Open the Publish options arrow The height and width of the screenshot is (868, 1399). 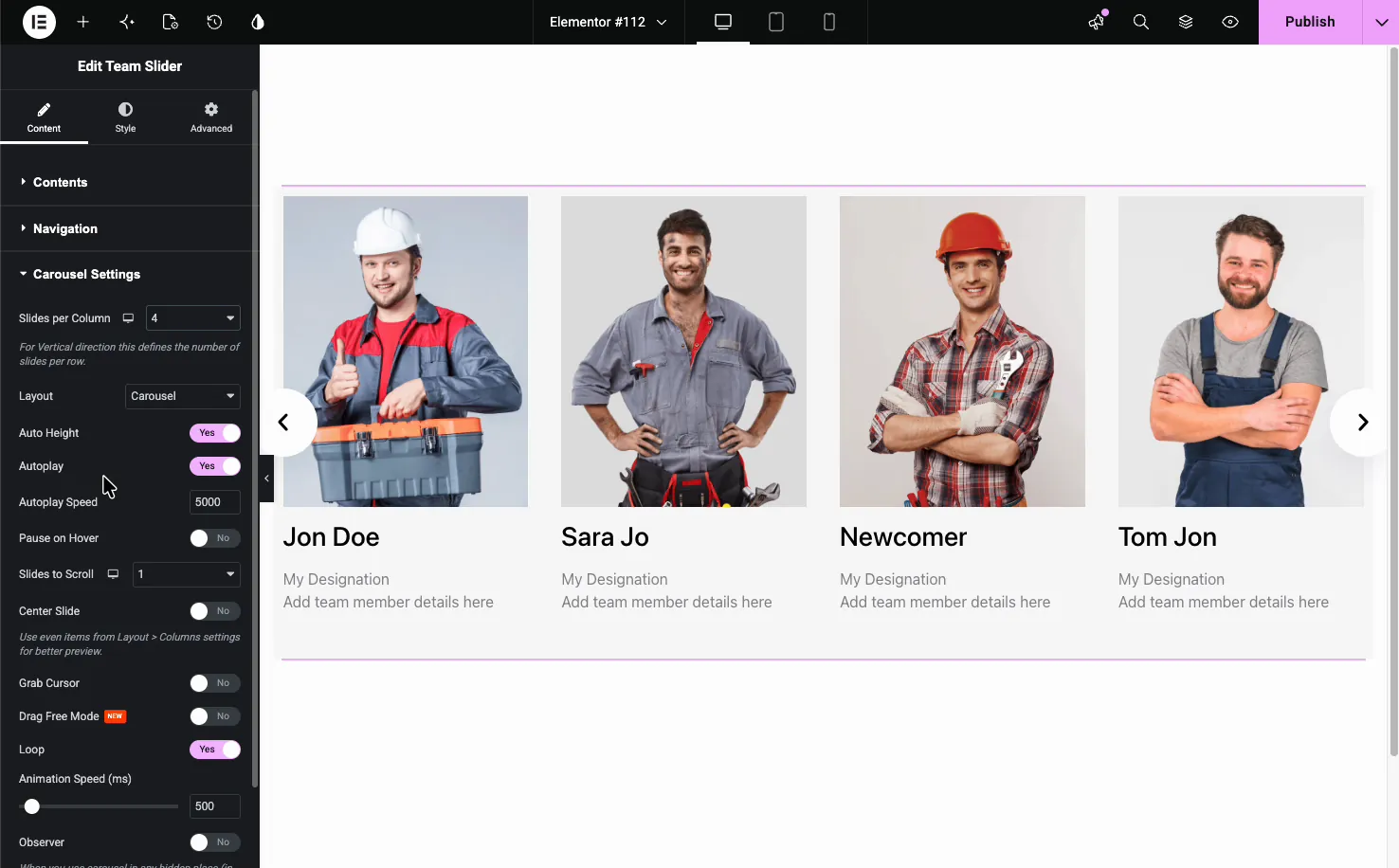coord(1381,22)
